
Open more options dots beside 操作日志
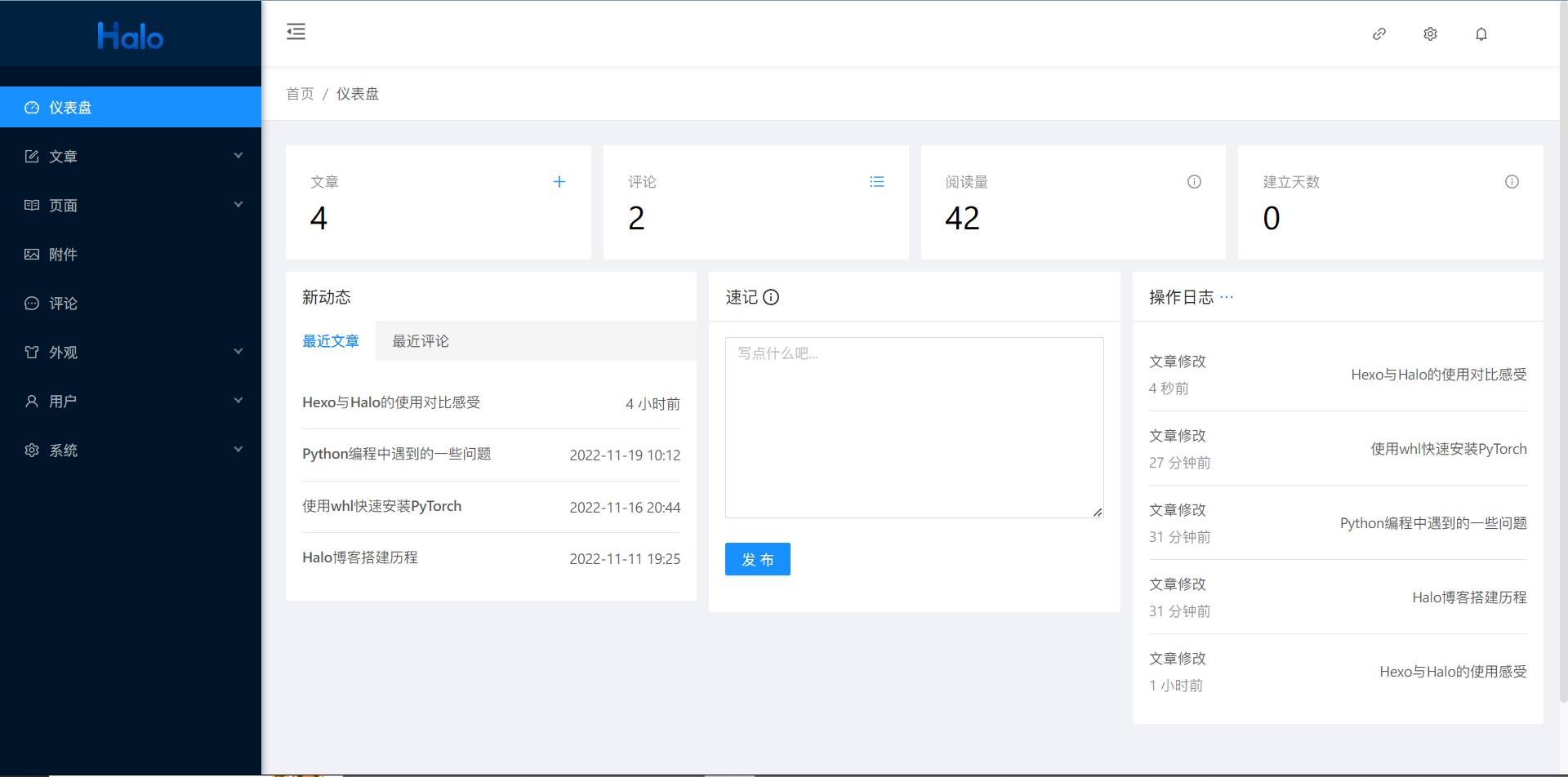click(x=1227, y=297)
